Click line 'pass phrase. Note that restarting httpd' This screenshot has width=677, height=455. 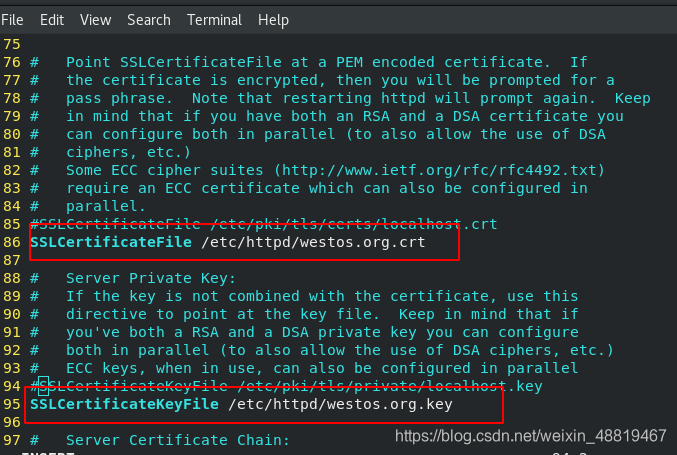pos(340,98)
